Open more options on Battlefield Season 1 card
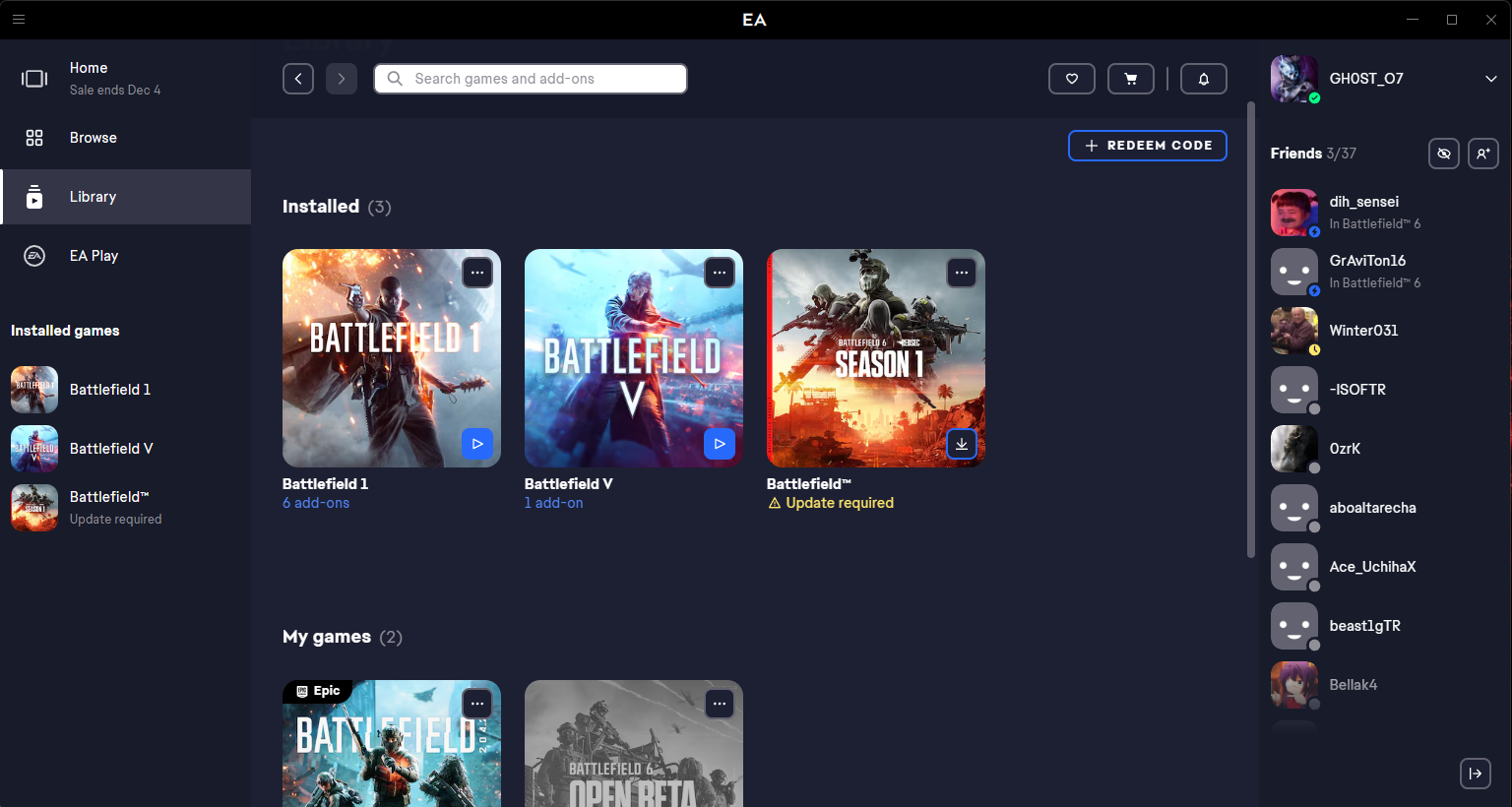The width and height of the screenshot is (1512, 807). (x=962, y=273)
